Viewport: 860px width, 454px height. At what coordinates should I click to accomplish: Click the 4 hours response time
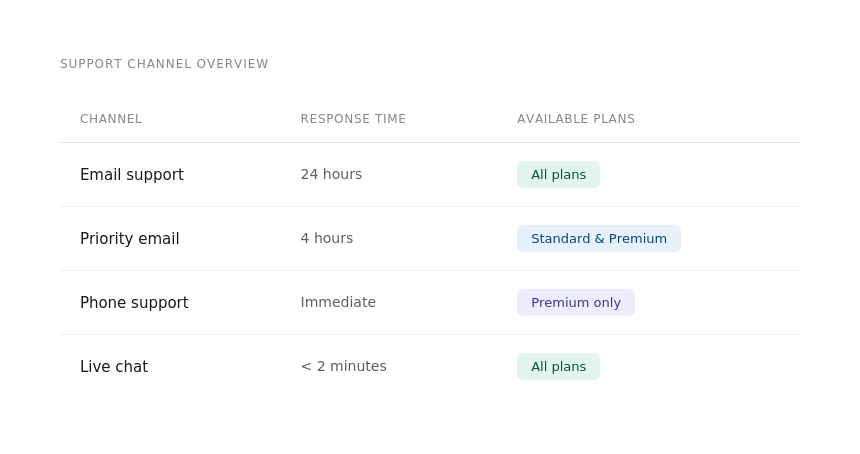(x=327, y=238)
